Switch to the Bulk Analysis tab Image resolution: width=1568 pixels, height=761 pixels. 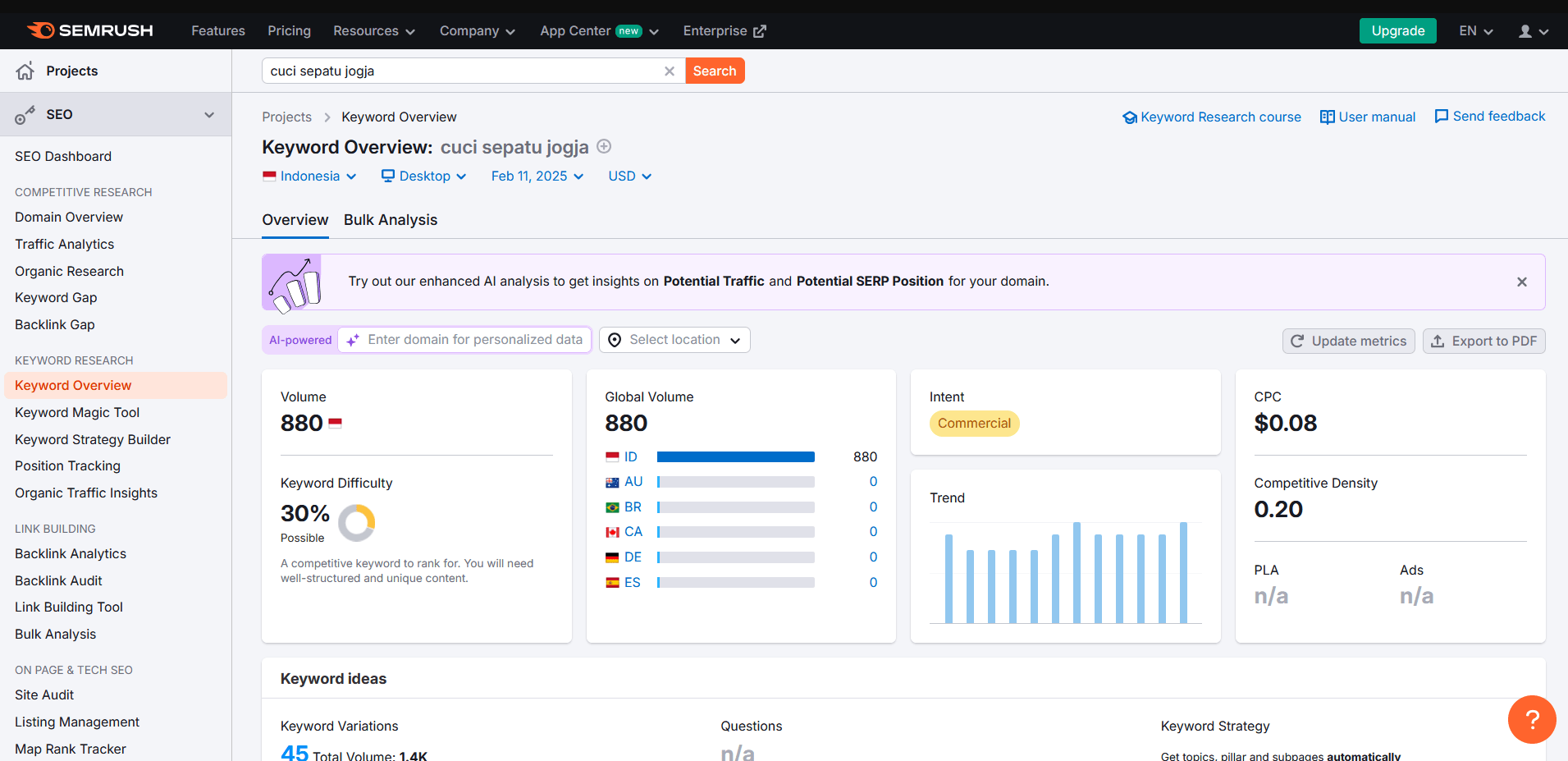391,220
